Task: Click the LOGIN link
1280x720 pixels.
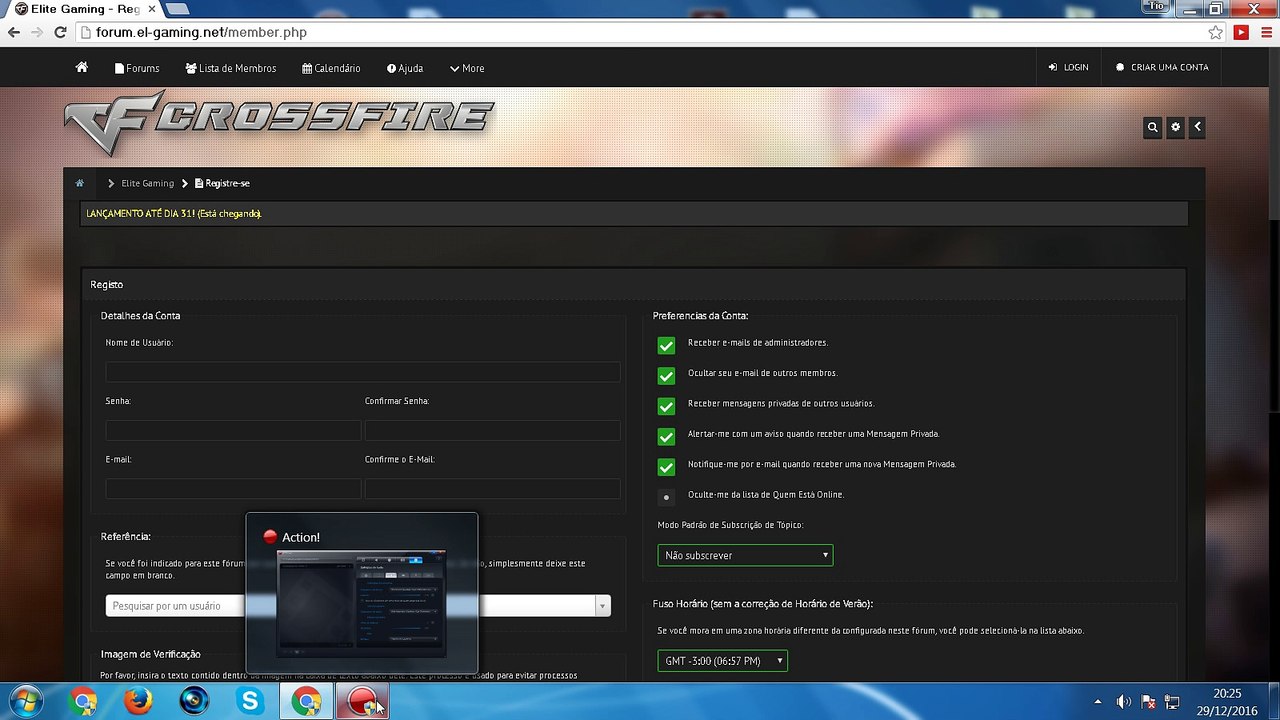Action: [x=1068, y=67]
